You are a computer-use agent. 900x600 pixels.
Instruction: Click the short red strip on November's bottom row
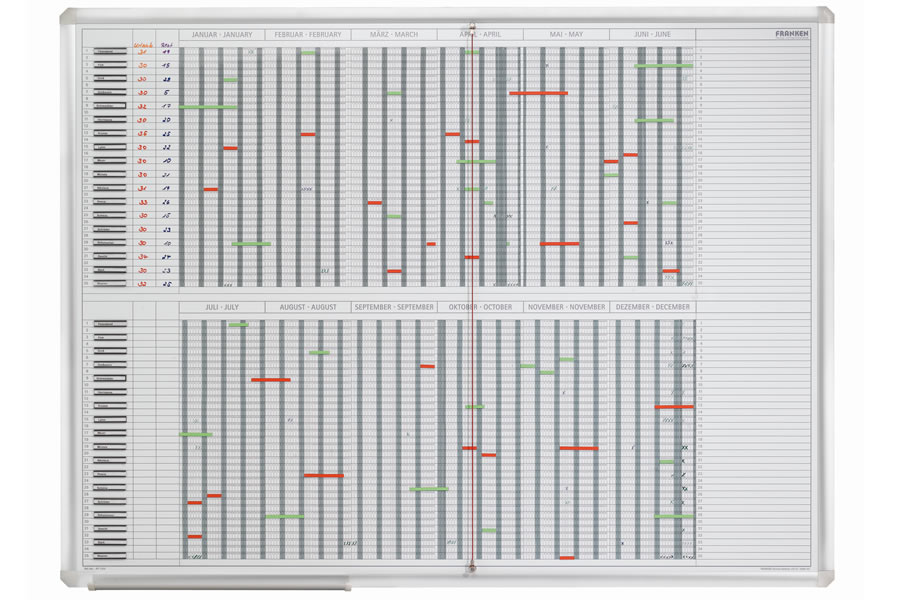pyautogui.click(x=567, y=558)
